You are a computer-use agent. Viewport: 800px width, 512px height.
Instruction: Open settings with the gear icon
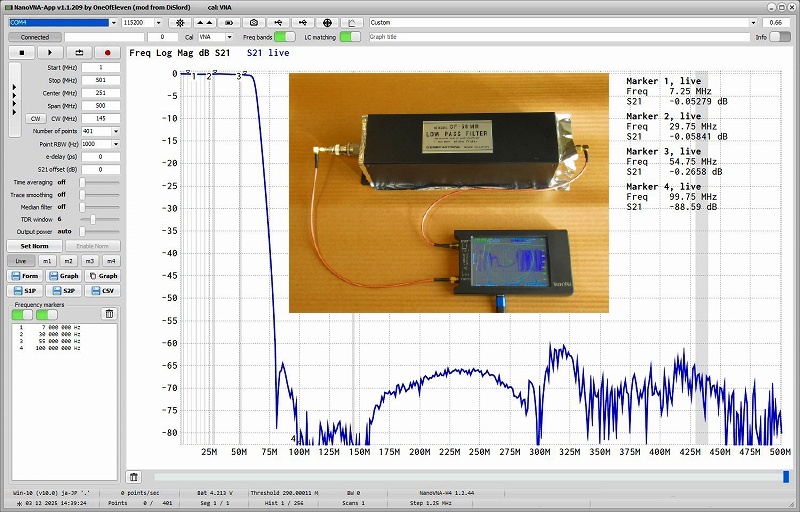(179, 22)
